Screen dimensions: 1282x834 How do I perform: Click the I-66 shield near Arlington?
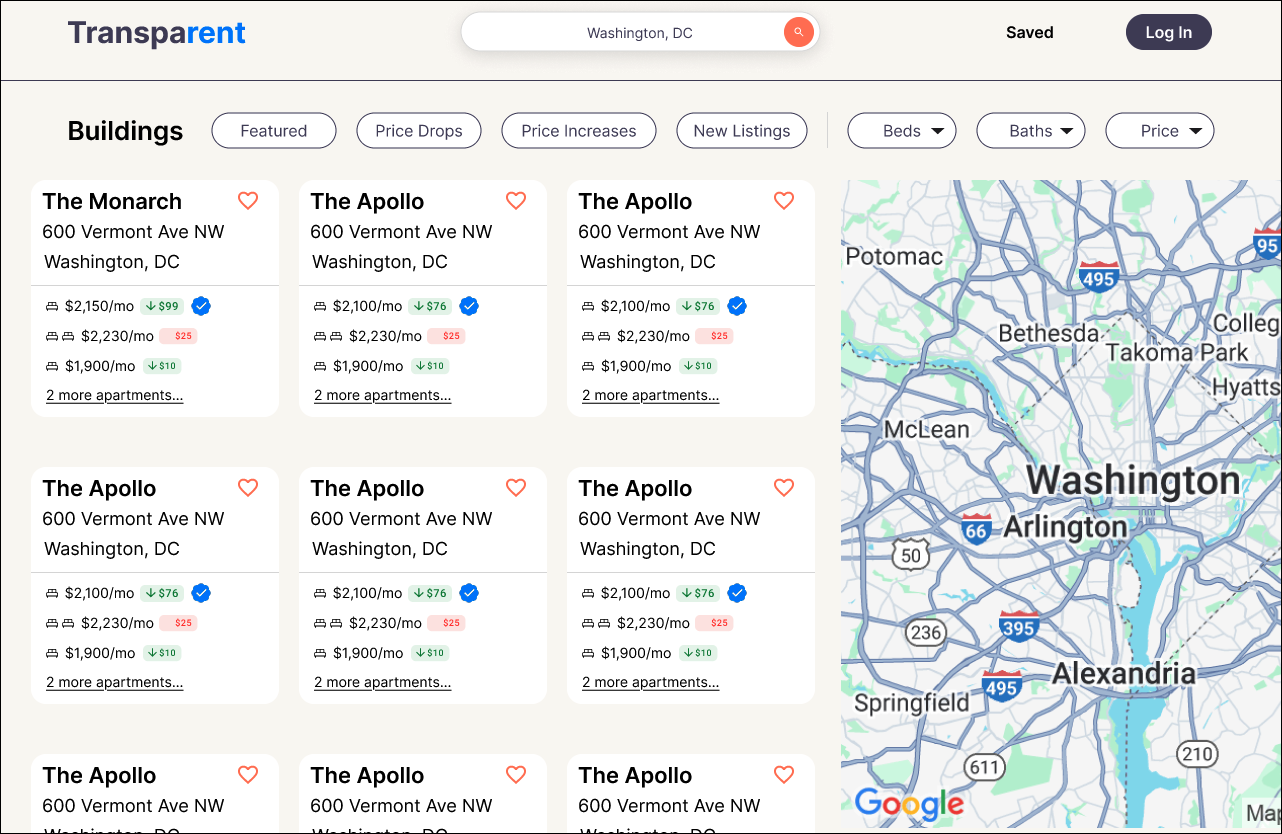[x=976, y=528]
